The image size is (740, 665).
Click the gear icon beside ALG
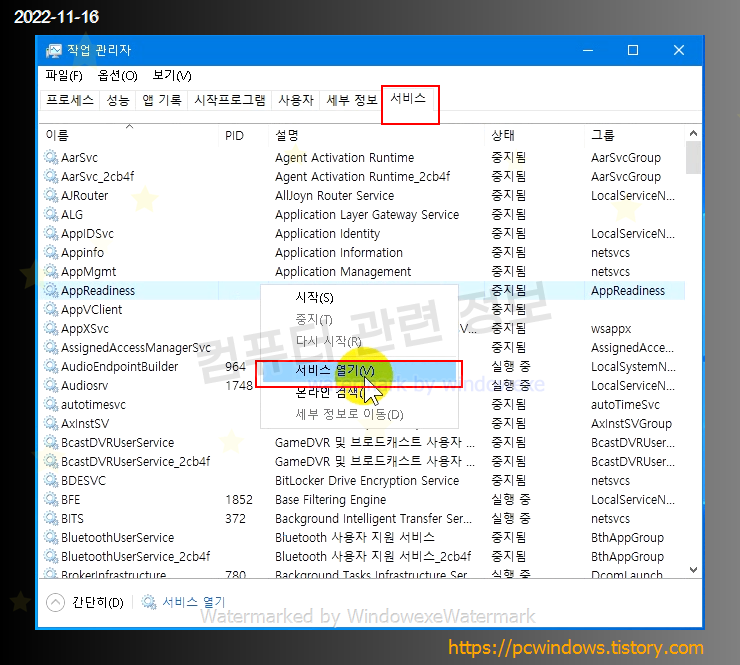[51, 214]
